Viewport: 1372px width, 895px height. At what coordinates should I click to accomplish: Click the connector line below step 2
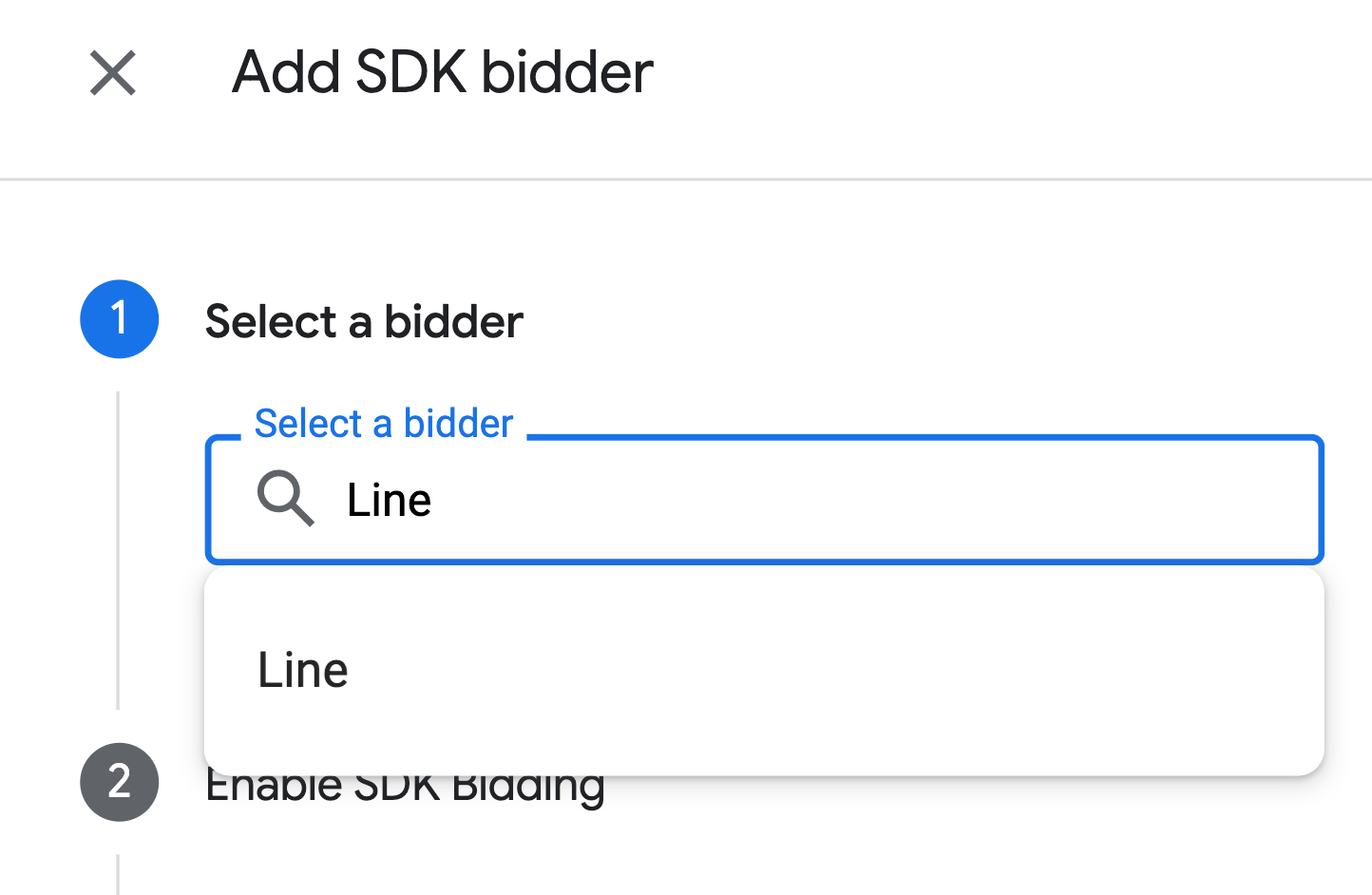(x=118, y=874)
